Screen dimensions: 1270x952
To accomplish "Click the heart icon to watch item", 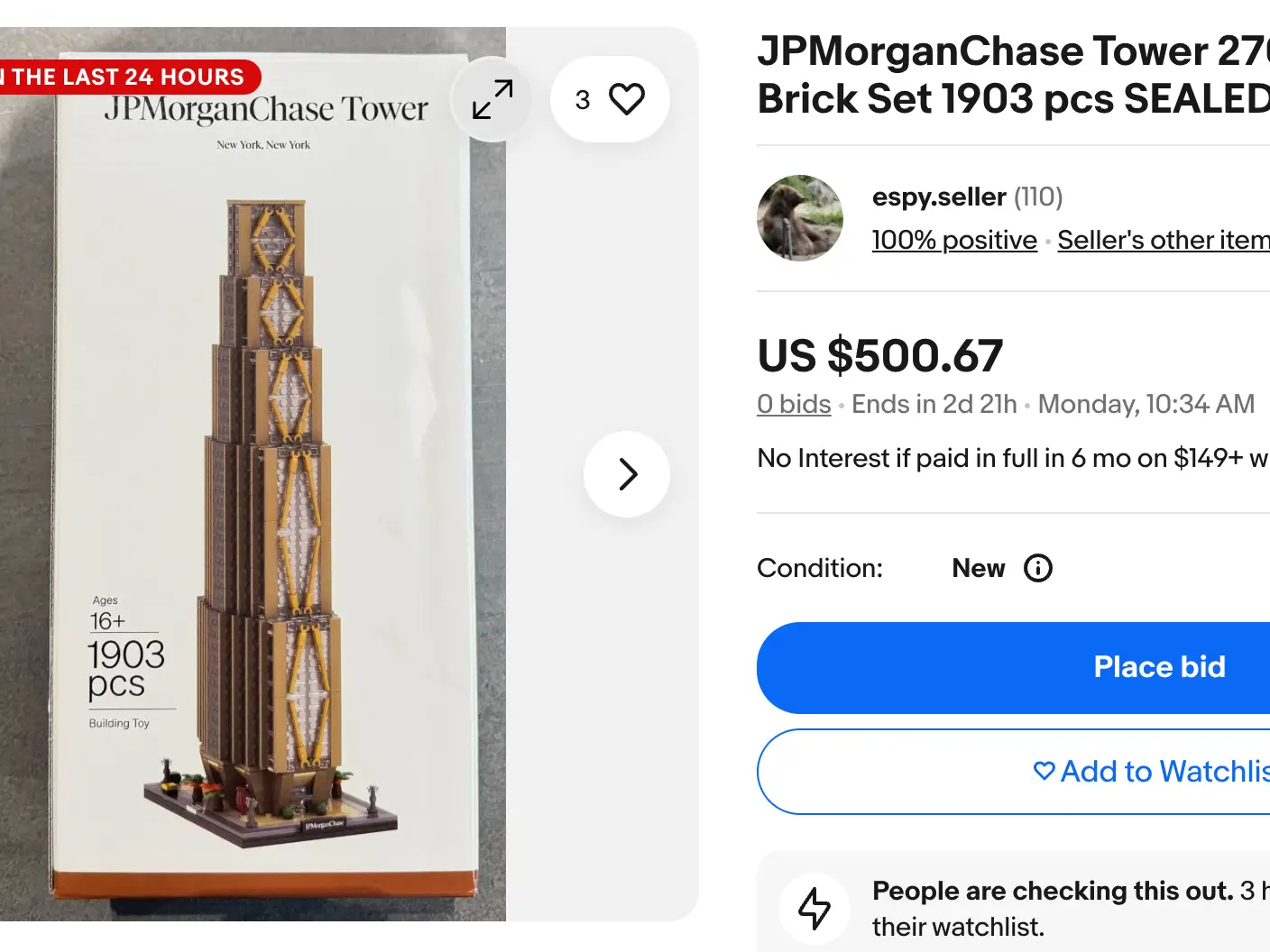I will 627,99.
